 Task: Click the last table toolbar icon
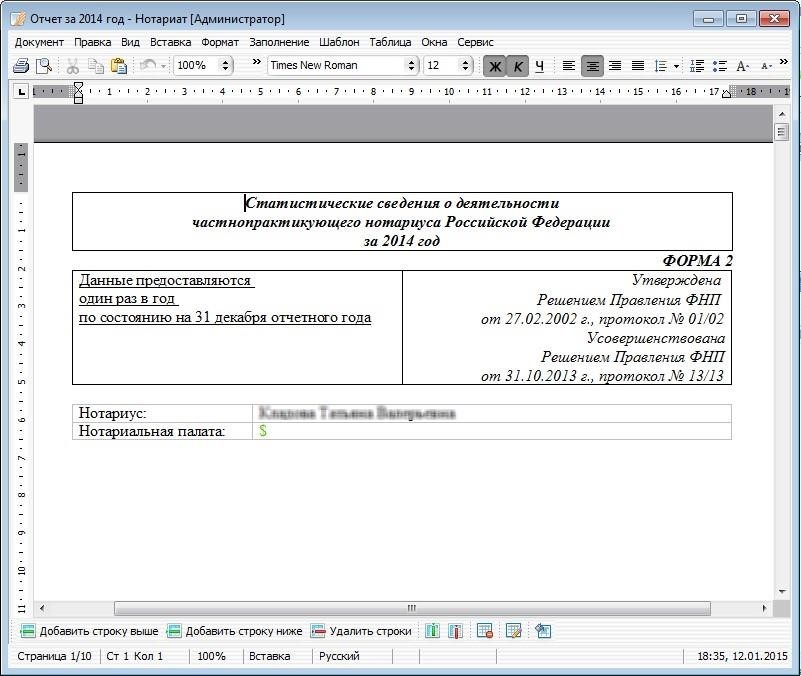click(x=543, y=631)
